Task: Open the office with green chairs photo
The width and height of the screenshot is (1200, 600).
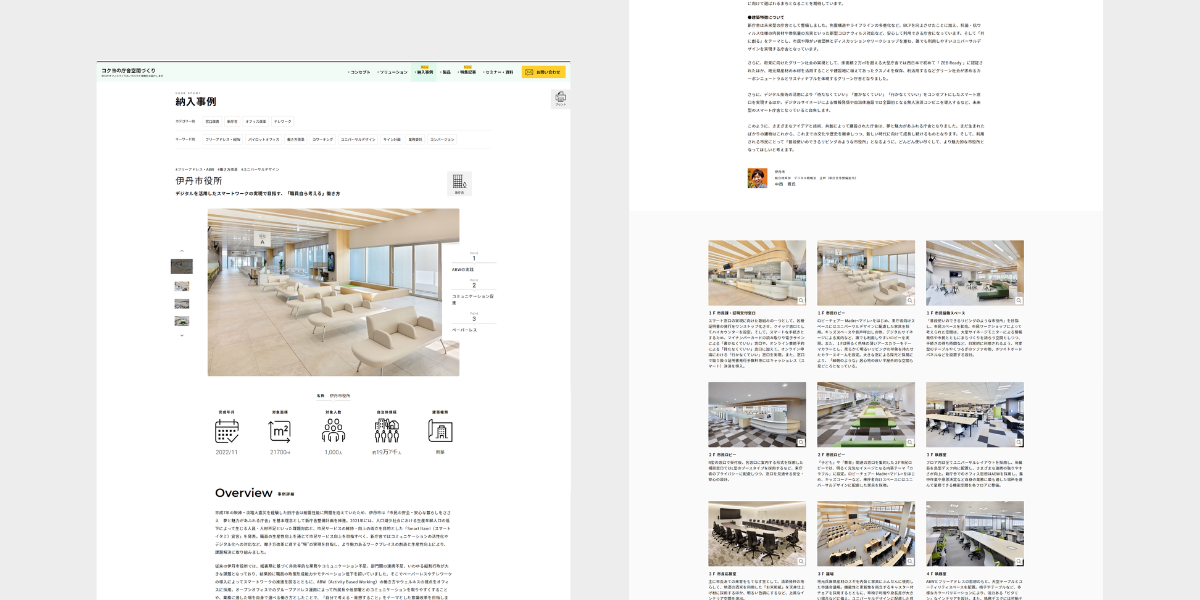Action: (975, 535)
